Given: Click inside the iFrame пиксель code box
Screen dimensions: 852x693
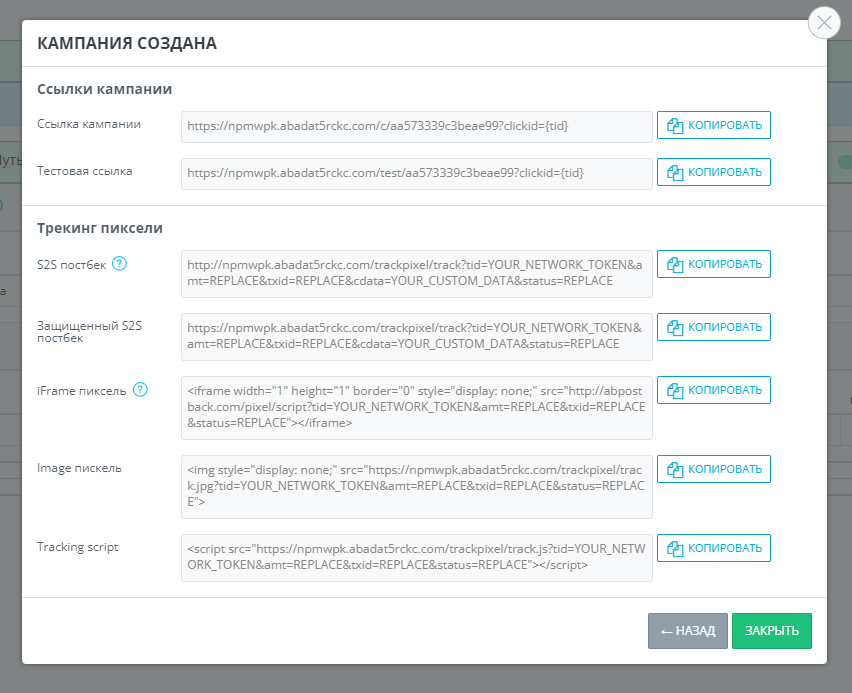Looking at the screenshot, I should coord(416,407).
